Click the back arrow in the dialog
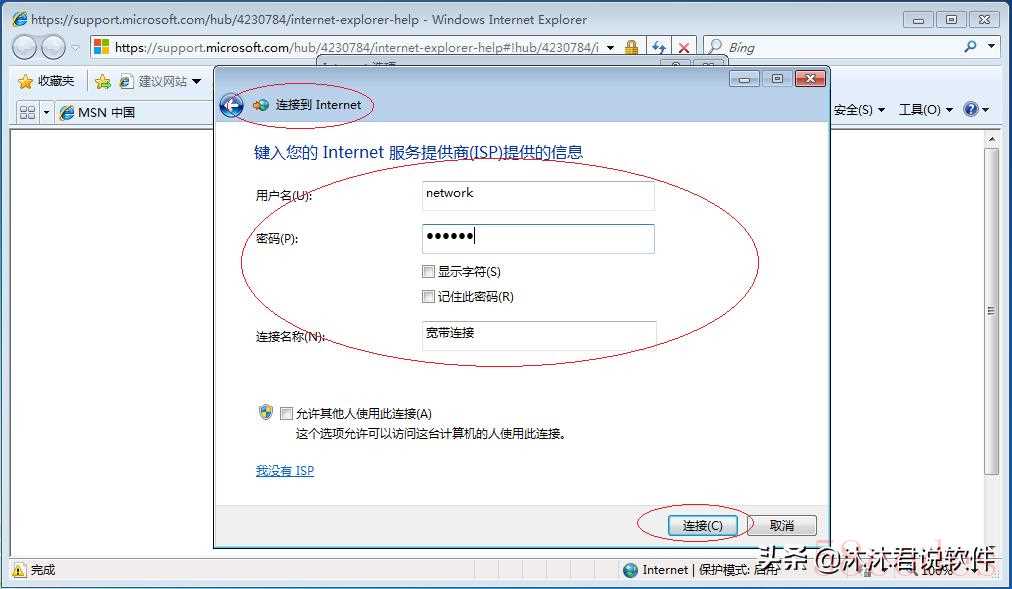Screen dimensions: 1012x589 pyautogui.click(x=232, y=105)
